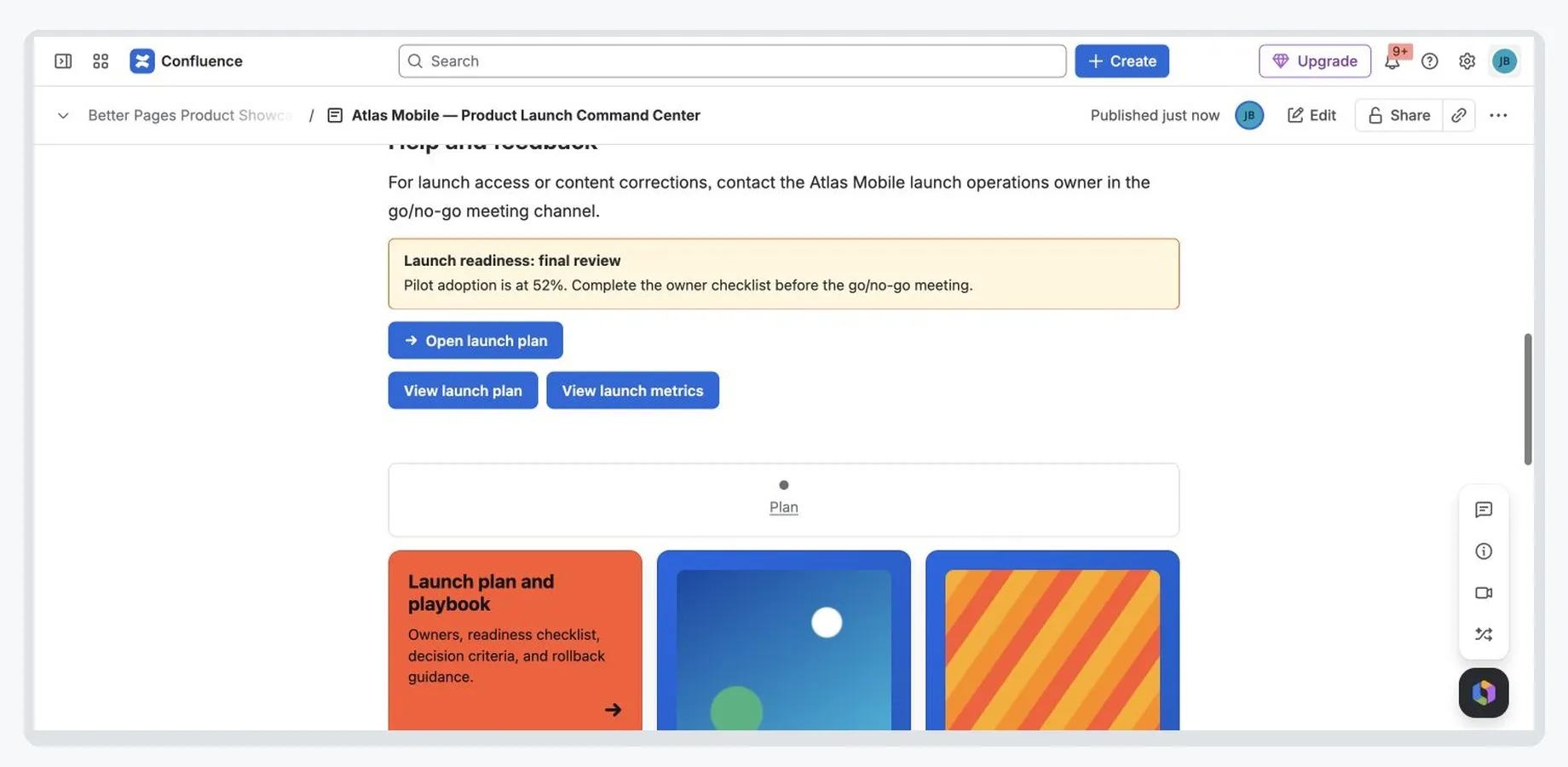Click the View launch metrics button
Image resolution: width=1568 pixels, height=767 pixels.
pyautogui.click(x=632, y=390)
